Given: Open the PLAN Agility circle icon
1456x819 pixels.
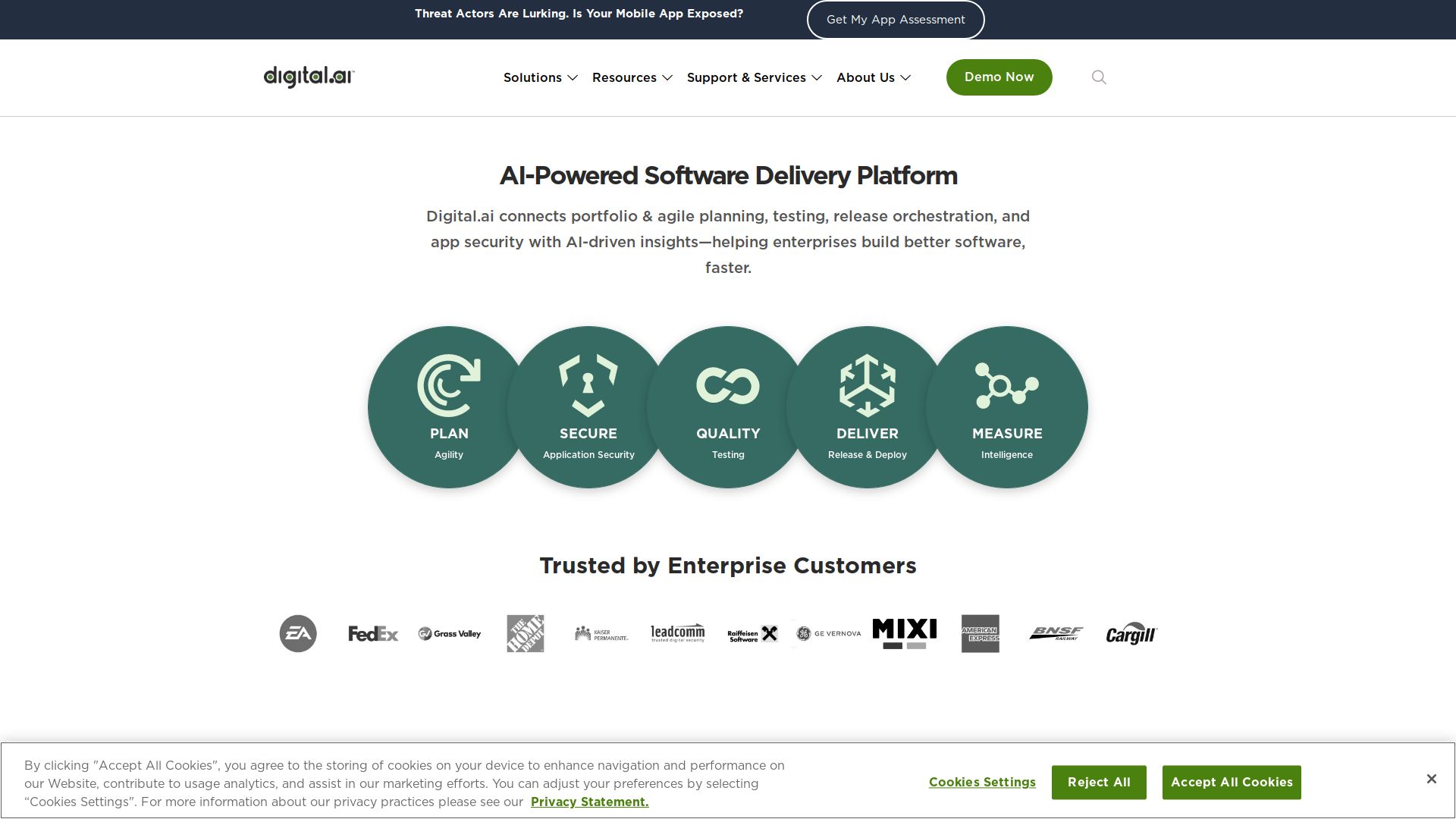Looking at the screenshot, I should [448, 386].
